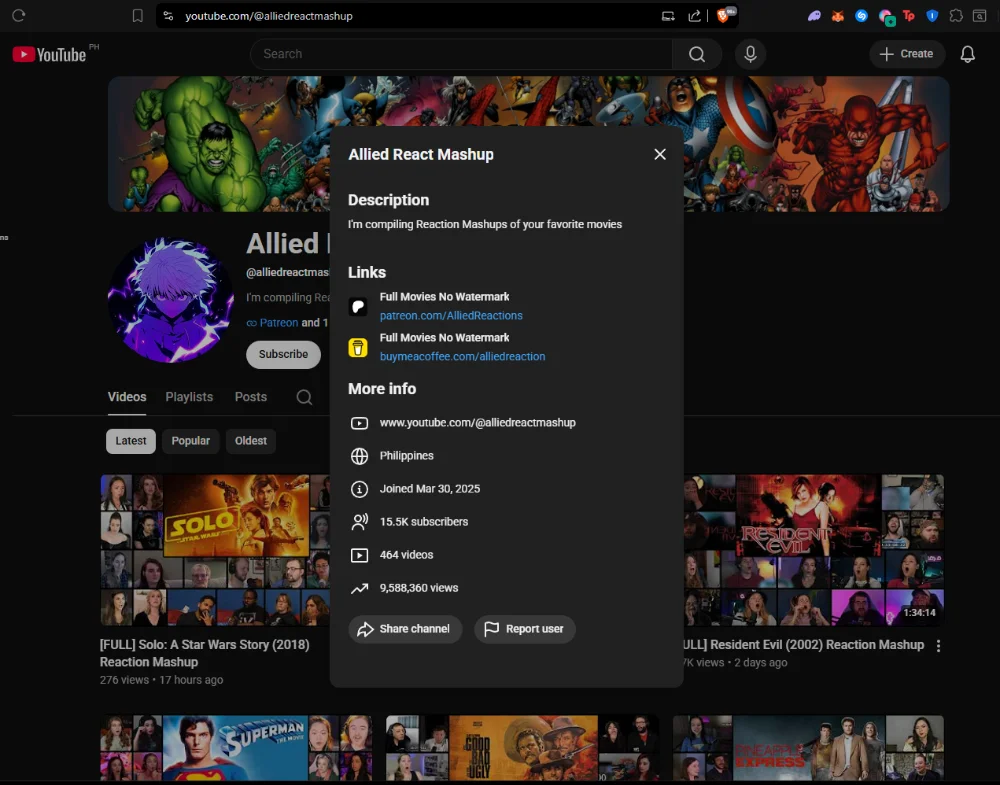
Task: Open the extensions puzzle icon
Action: 955,16
